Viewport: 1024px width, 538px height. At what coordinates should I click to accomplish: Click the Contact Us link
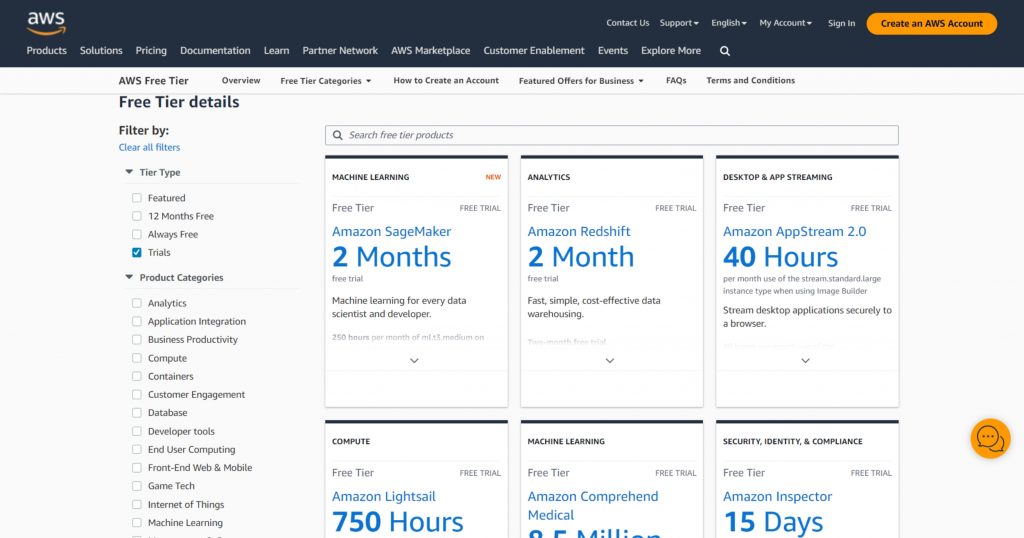[628, 23]
